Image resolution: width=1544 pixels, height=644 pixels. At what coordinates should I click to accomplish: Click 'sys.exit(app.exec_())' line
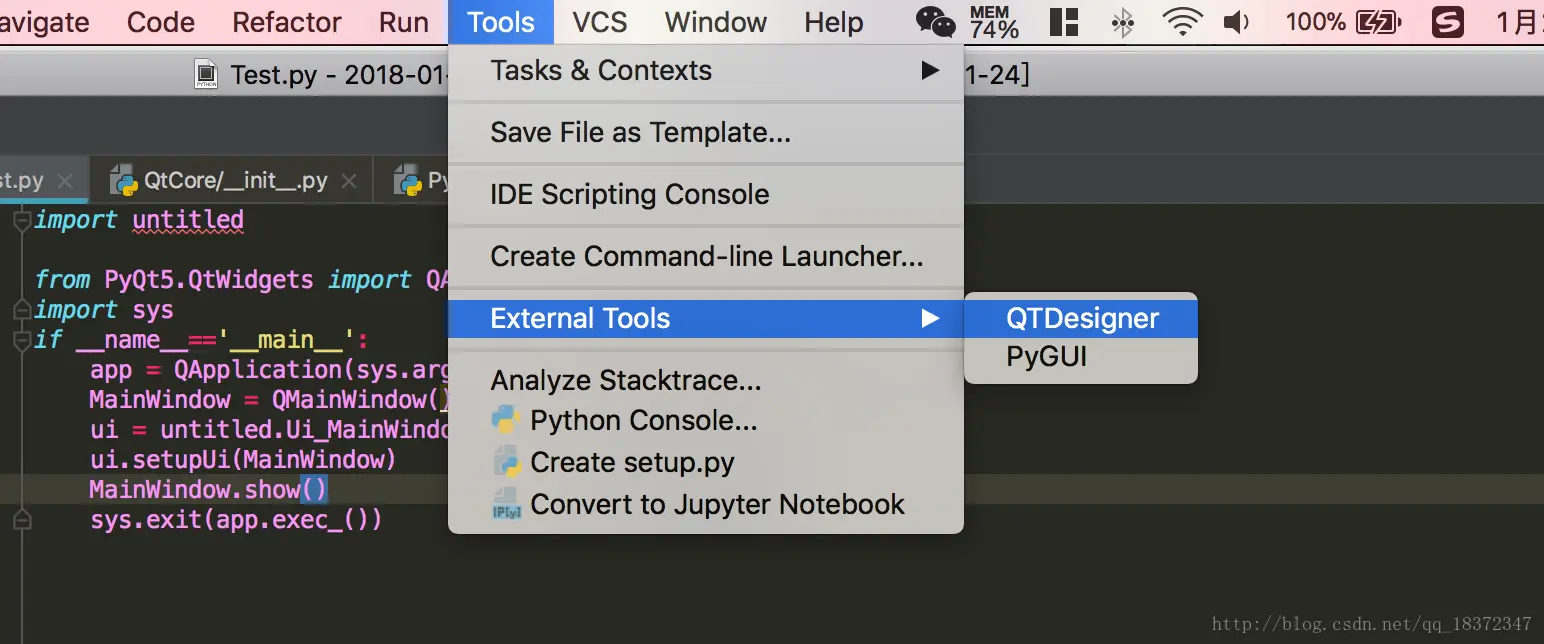236,520
